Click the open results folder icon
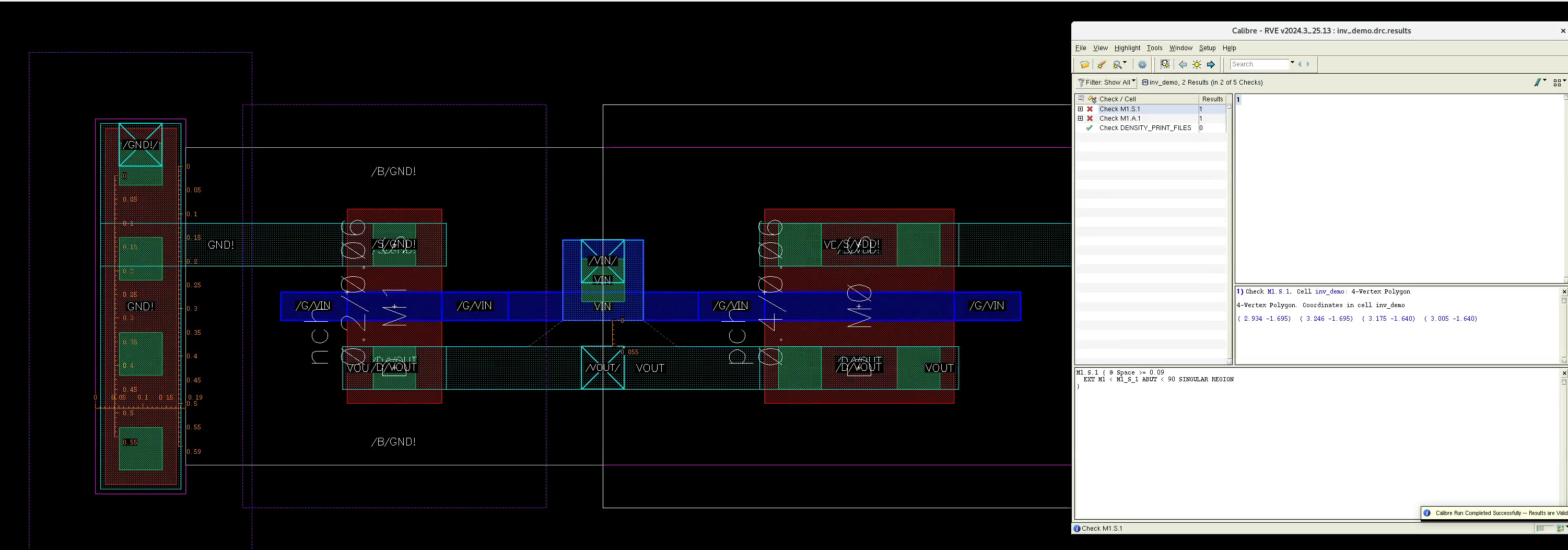The image size is (1568, 550). (1084, 64)
